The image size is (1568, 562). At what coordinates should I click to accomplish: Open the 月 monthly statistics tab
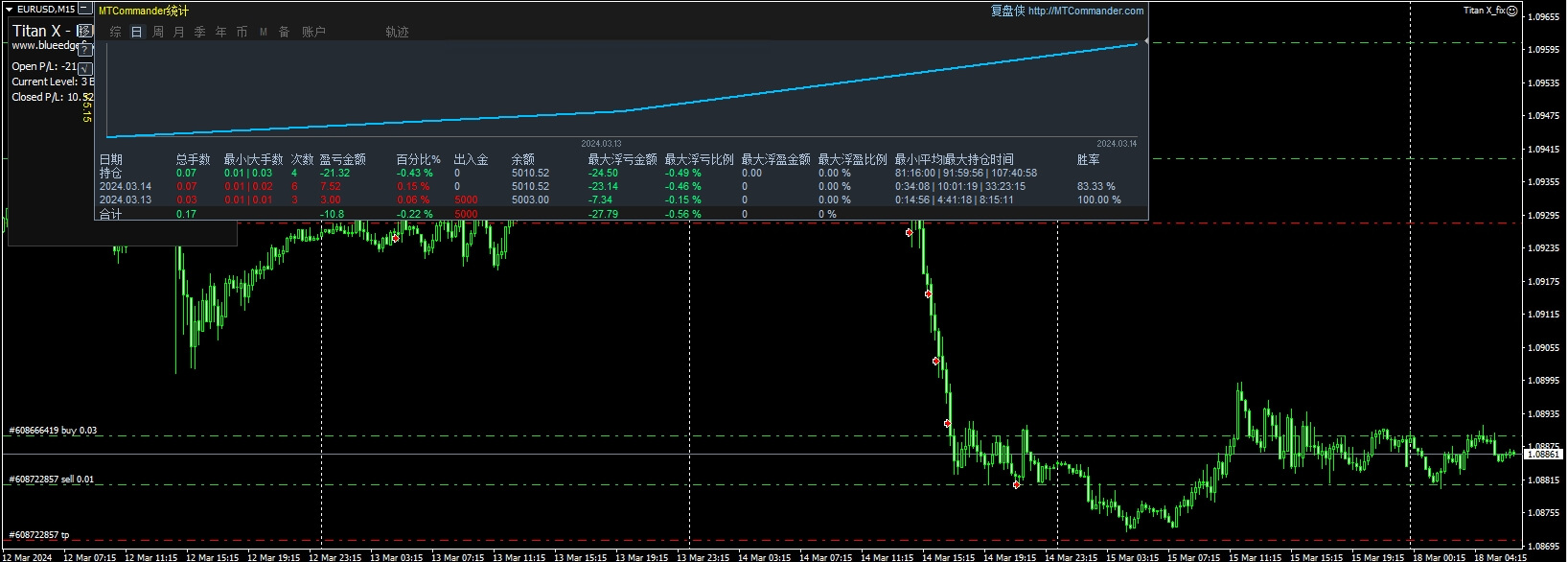178,32
